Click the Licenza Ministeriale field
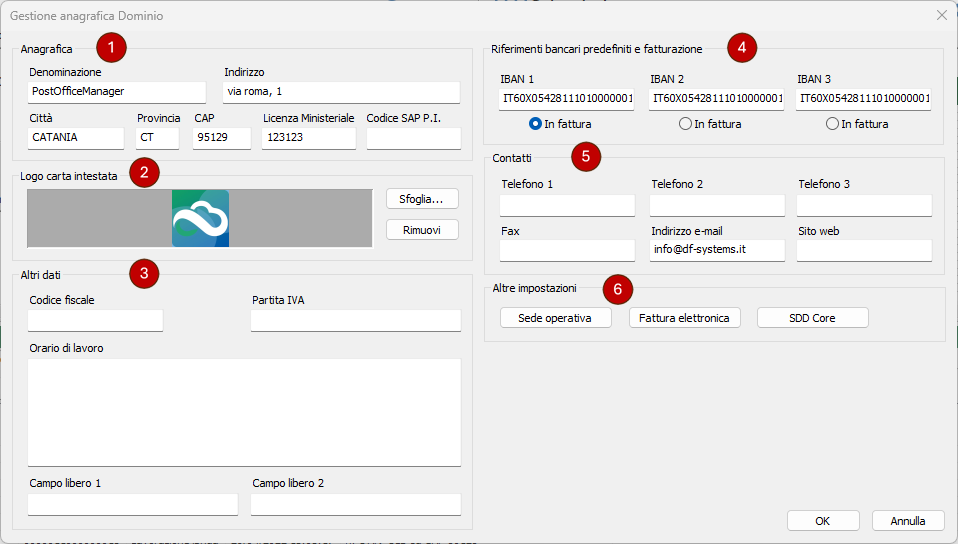958x544 pixels. click(308, 138)
